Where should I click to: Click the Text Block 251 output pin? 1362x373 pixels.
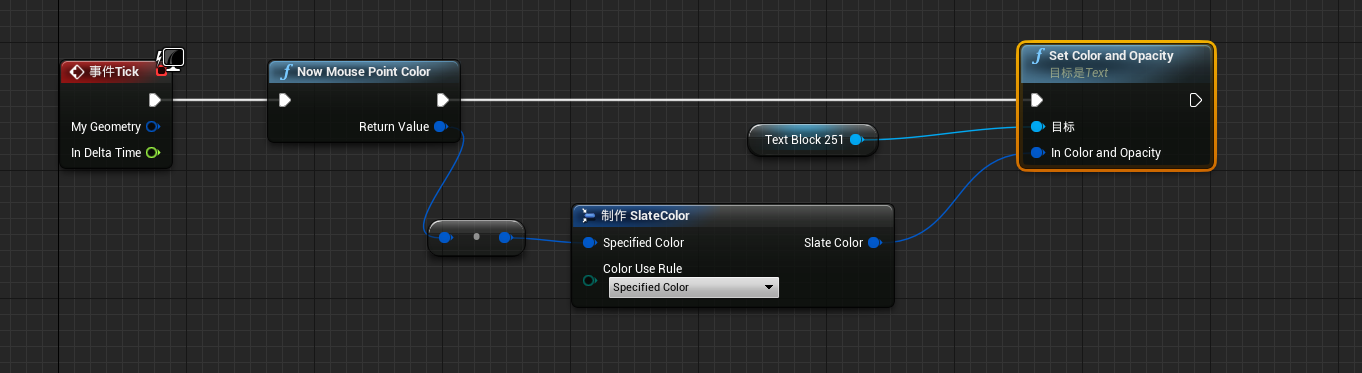coord(857,140)
